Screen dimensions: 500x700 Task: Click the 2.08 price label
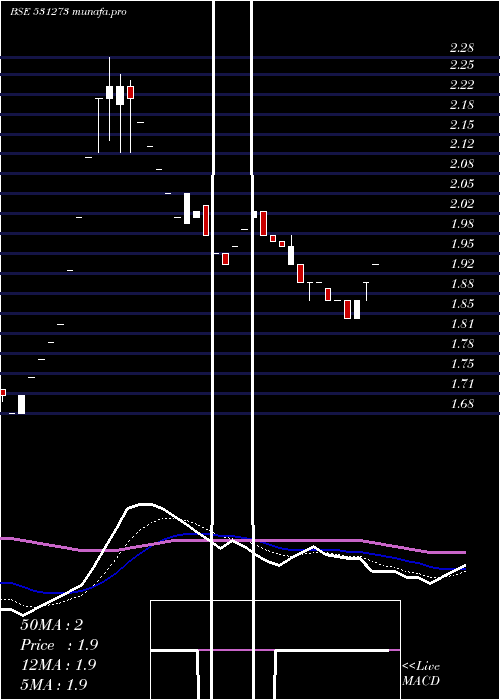coord(462,164)
